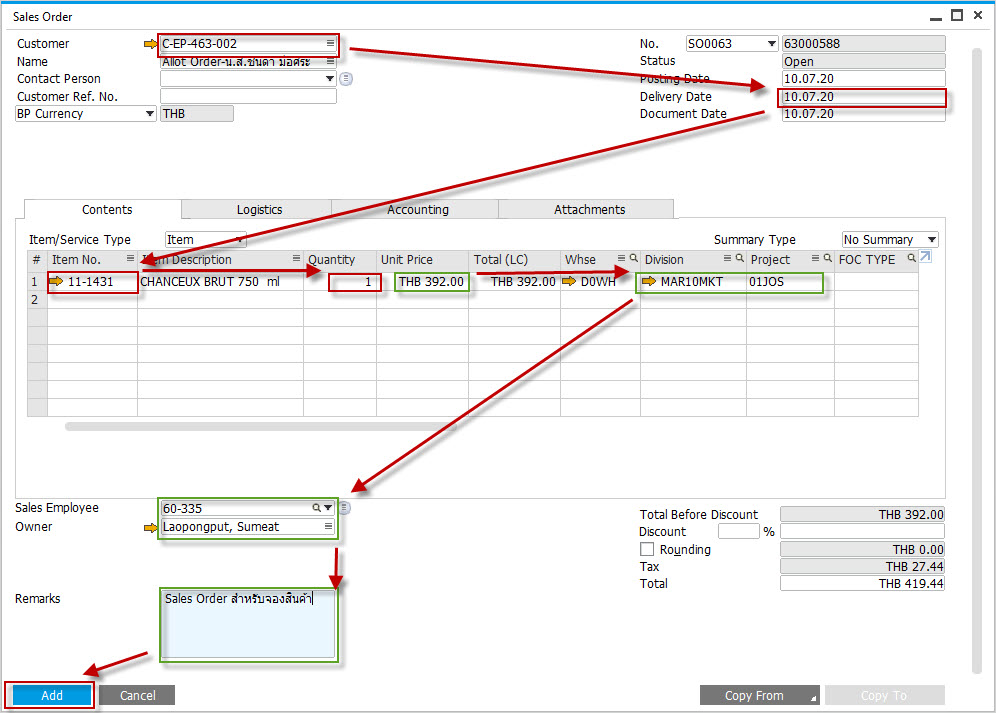Click the window's vertical scrollbar
Viewport: 996px width, 713px height.
click(x=977, y=361)
